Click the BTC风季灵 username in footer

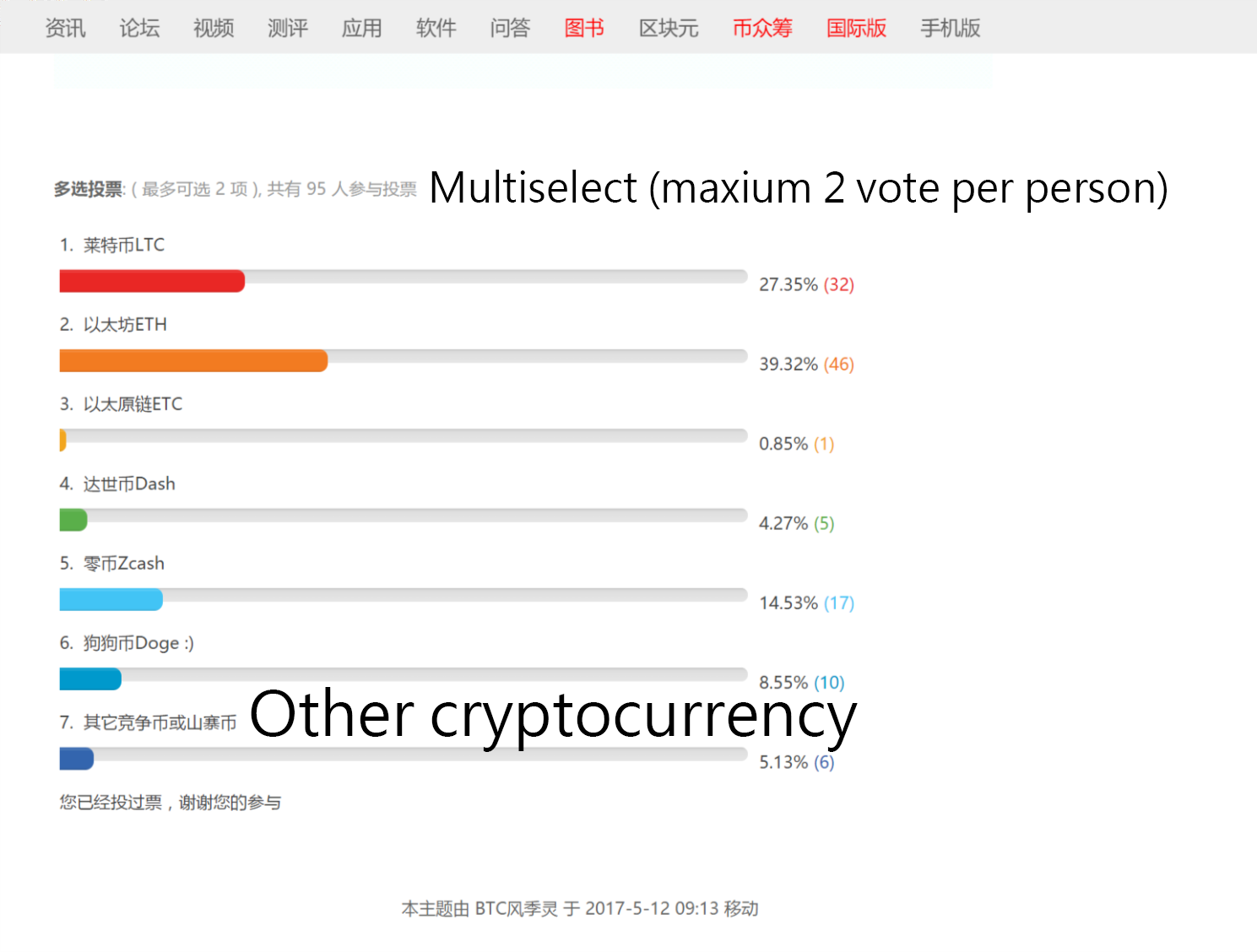pyautogui.click(x=516, y=909)
